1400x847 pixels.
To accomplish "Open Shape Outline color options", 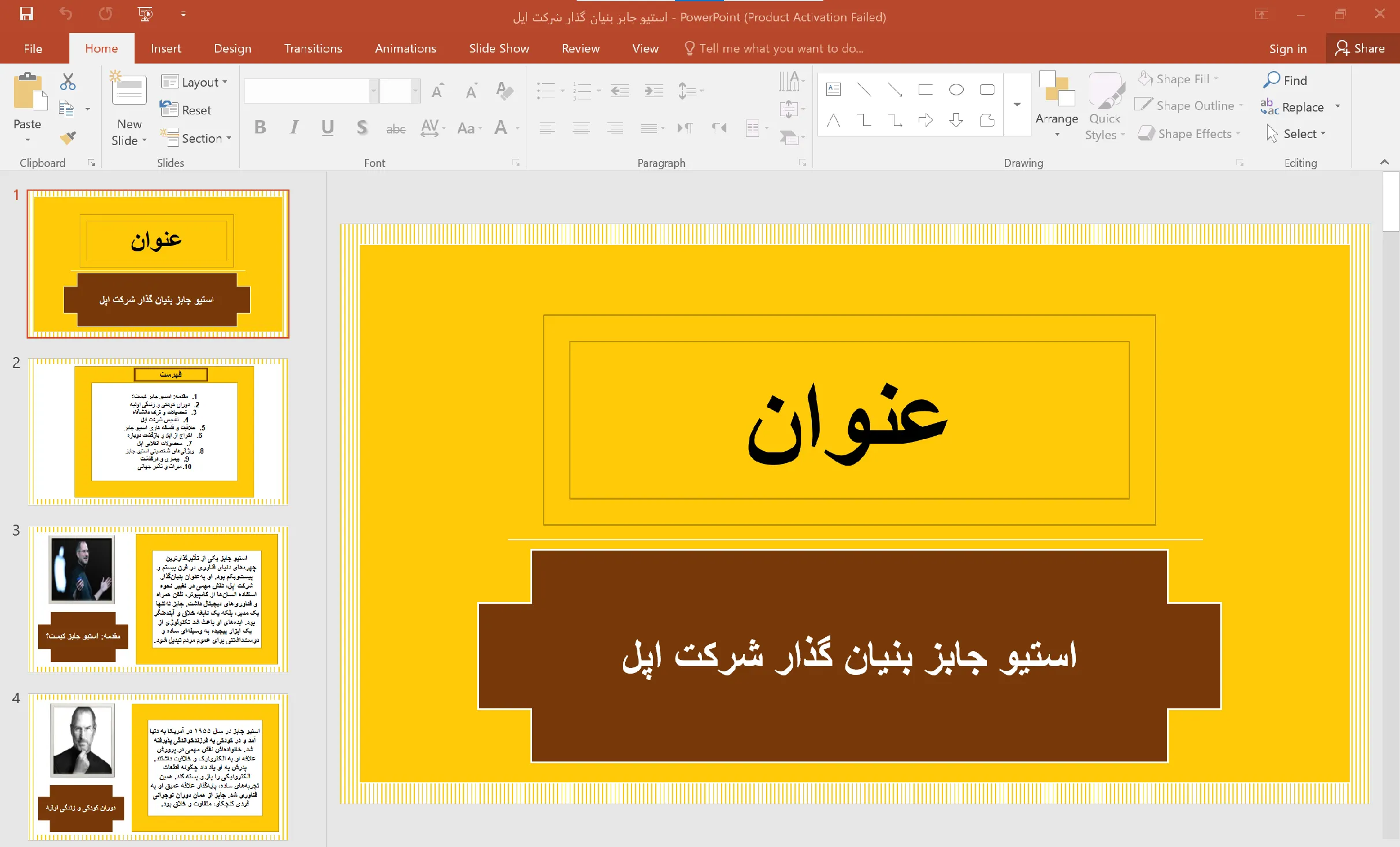I will coord(1189,105).
